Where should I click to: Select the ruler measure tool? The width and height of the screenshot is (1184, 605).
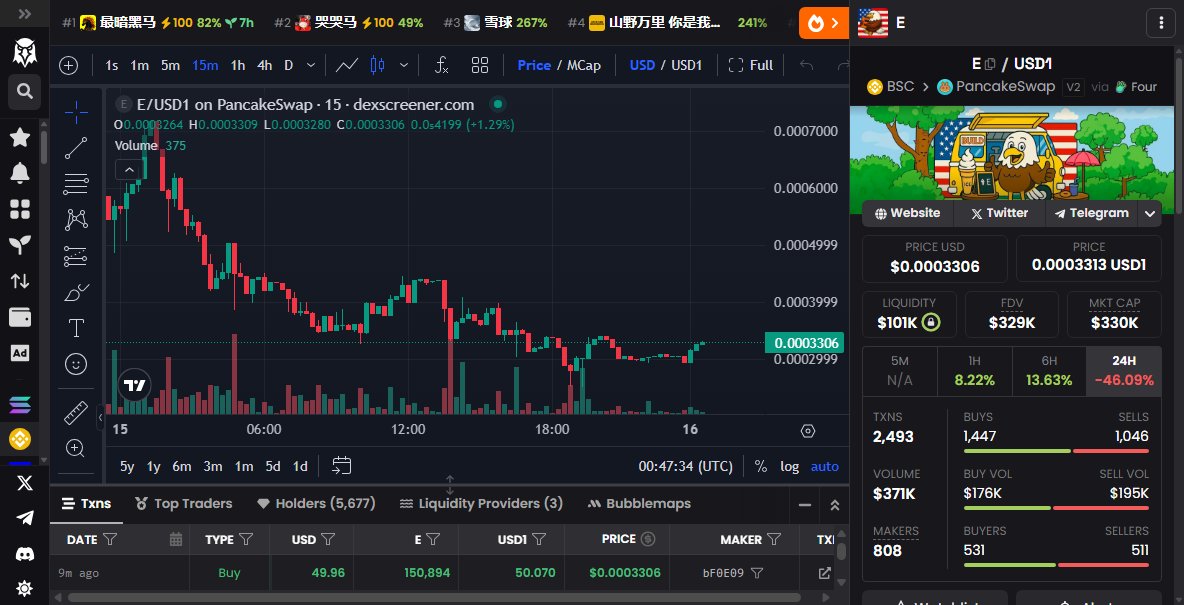(76, 412)
